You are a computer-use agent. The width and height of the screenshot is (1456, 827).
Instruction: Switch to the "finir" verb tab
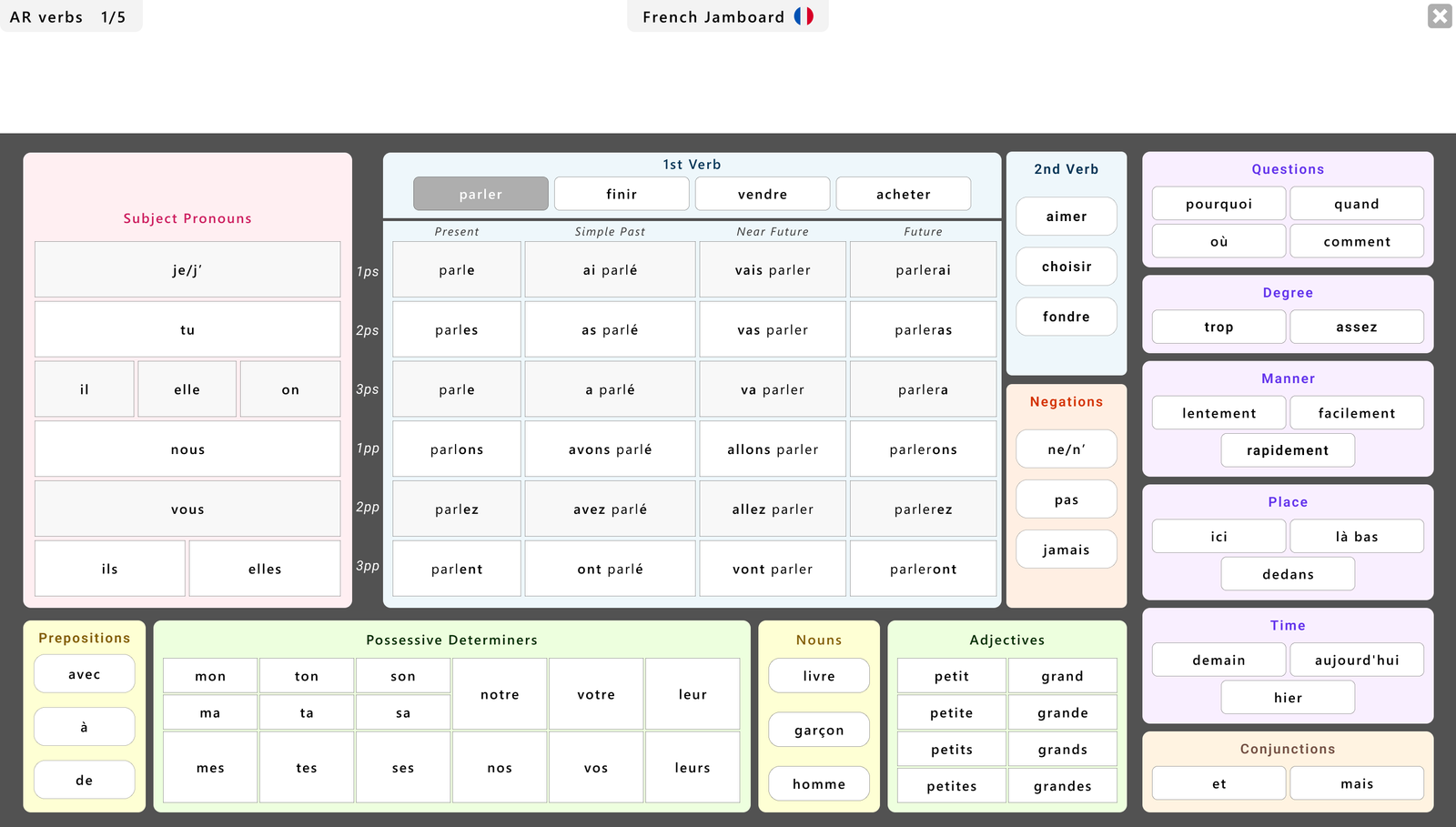pyautogui.click(x=622, y=194)
